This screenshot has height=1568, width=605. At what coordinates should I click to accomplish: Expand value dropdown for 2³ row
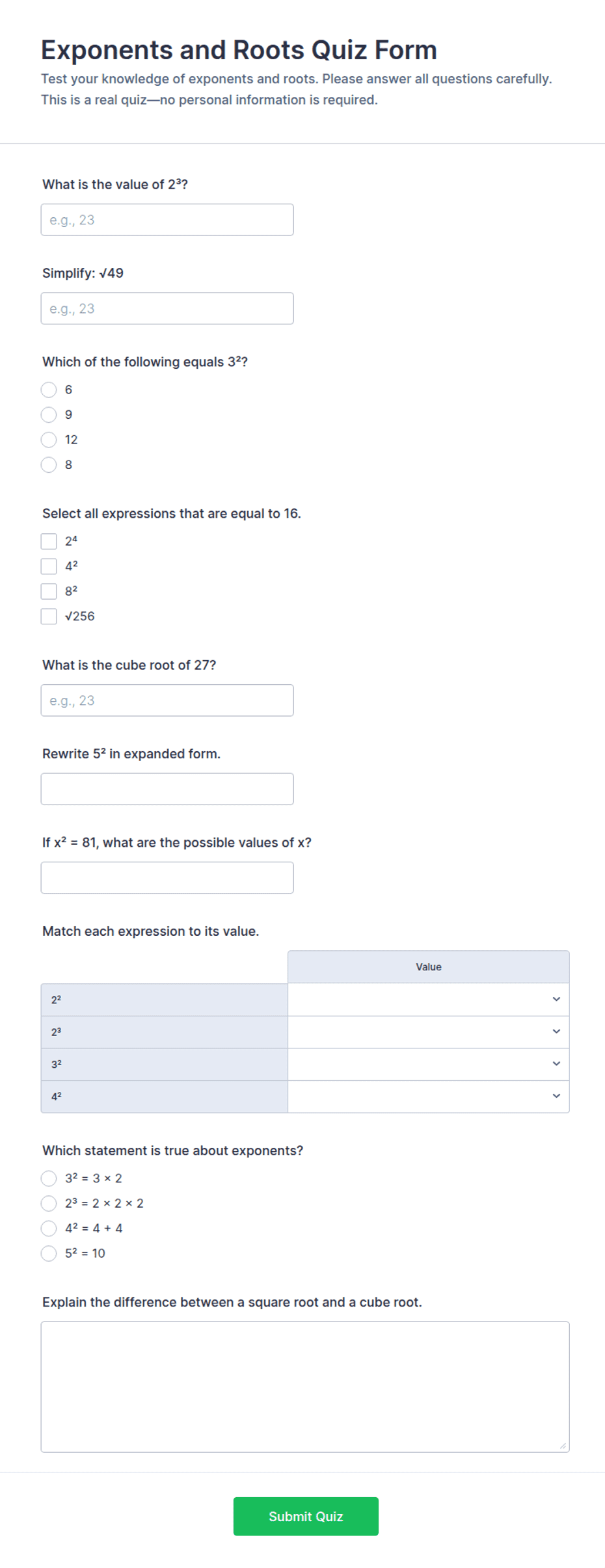pos(428,1032)
